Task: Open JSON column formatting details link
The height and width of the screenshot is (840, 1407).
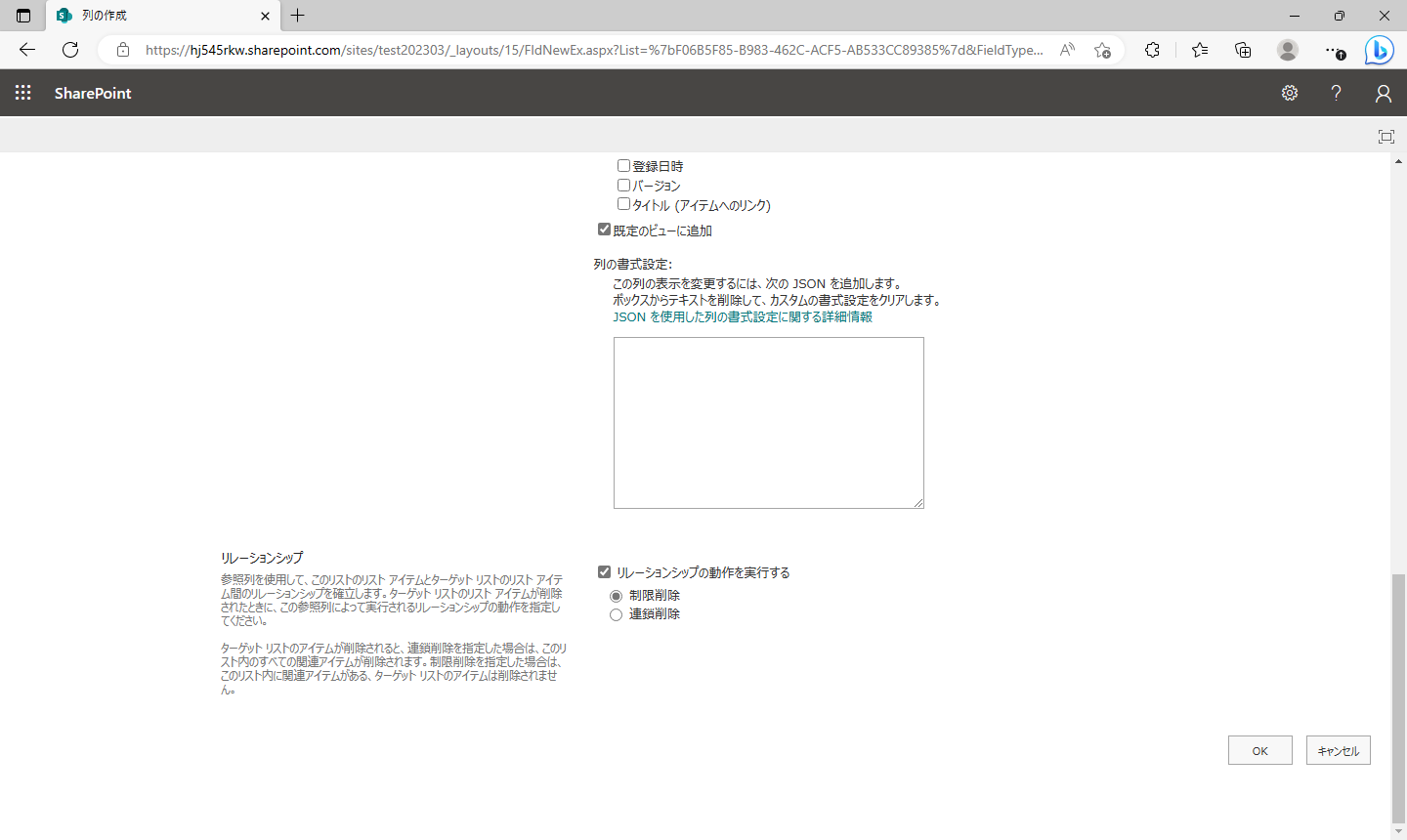Action: [743, 317]
